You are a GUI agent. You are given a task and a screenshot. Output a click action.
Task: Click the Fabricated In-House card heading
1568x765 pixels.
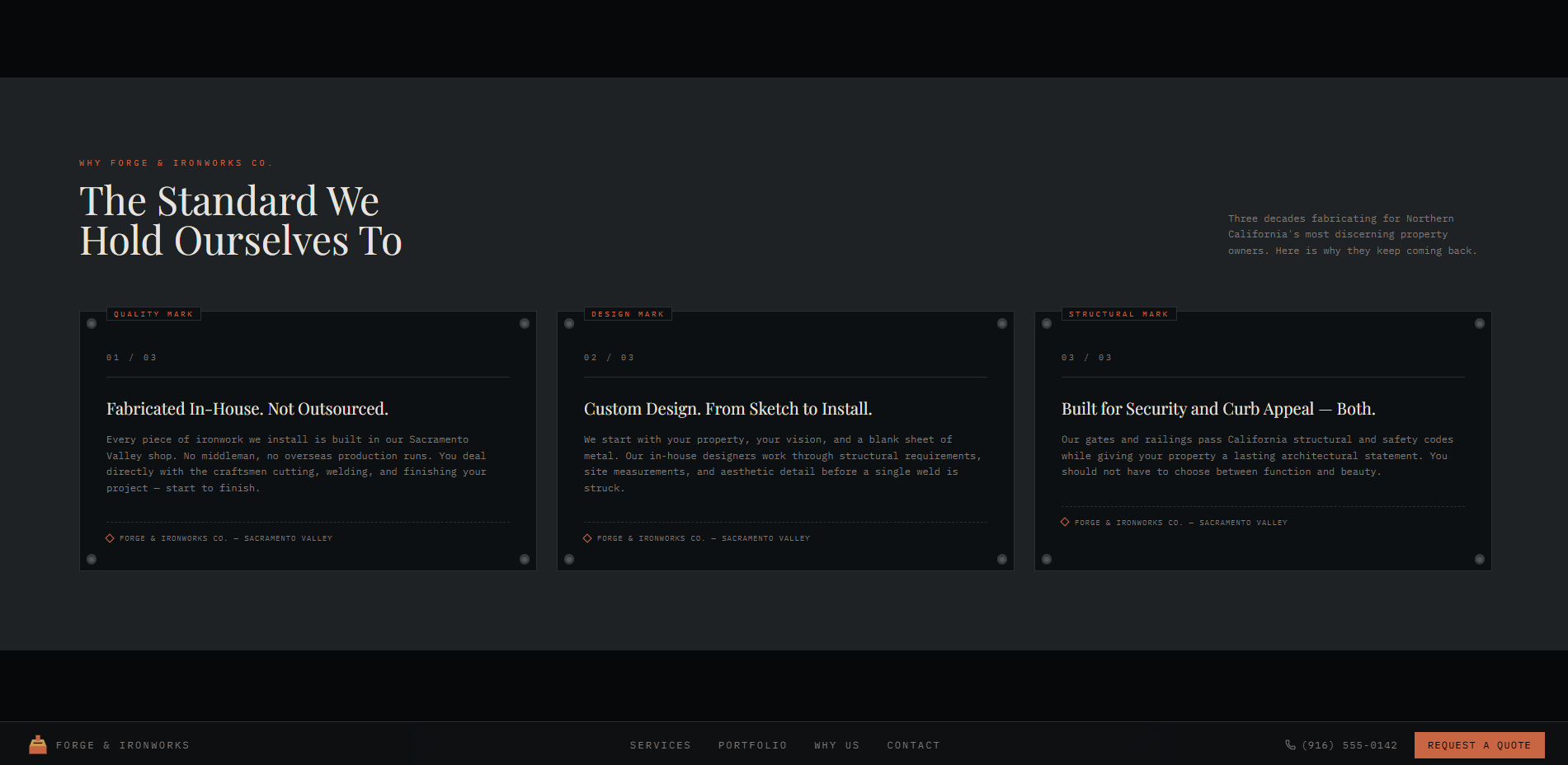coord(247,409)
